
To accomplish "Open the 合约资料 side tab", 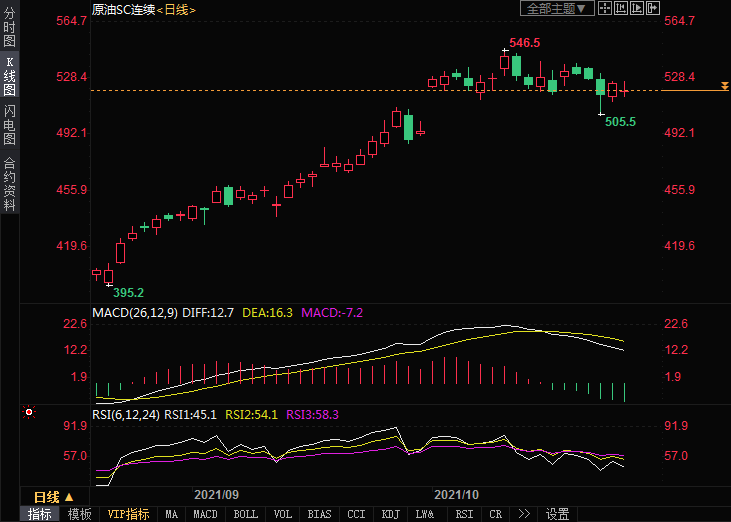I will pyautogui.click(x=10, y=183).
